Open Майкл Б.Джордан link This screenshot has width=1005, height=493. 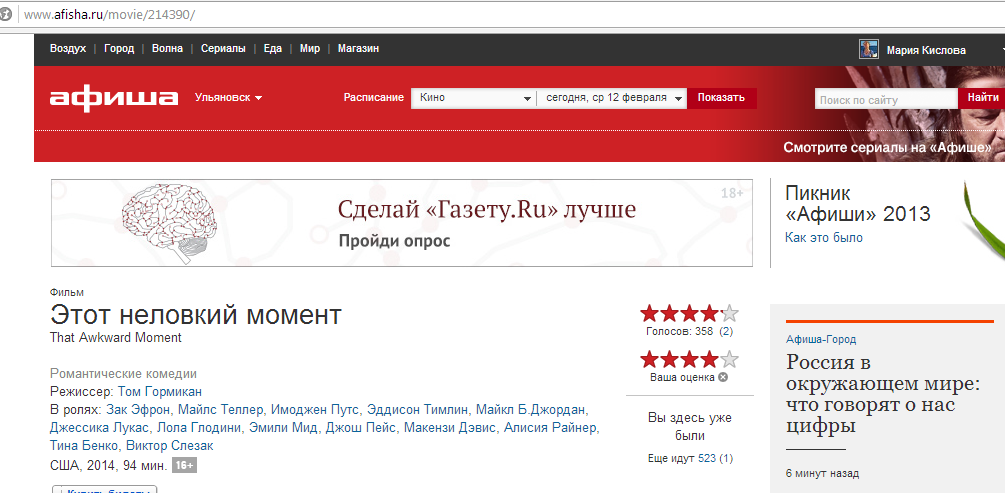533,410
